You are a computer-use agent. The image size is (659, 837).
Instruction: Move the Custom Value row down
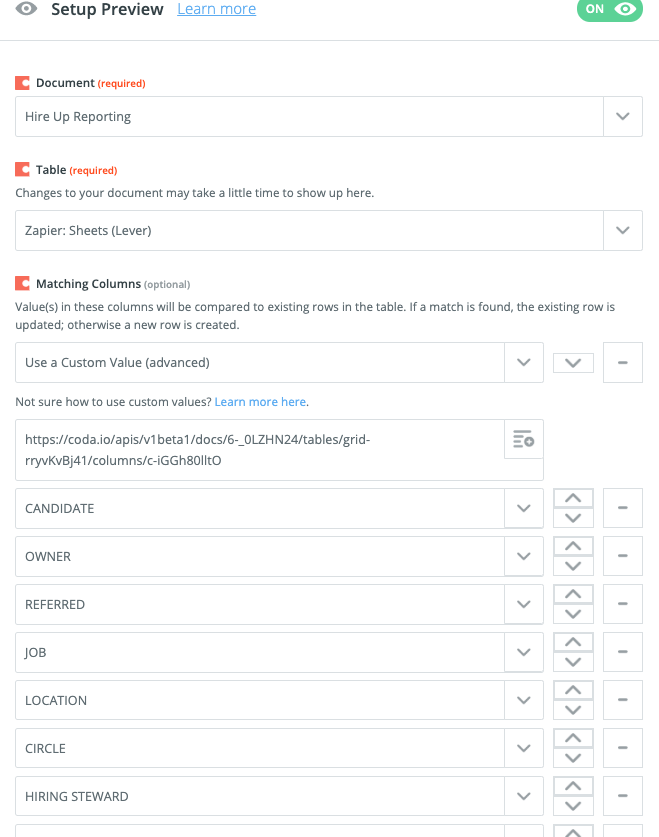pyautogui.click(x=573, y=363)
